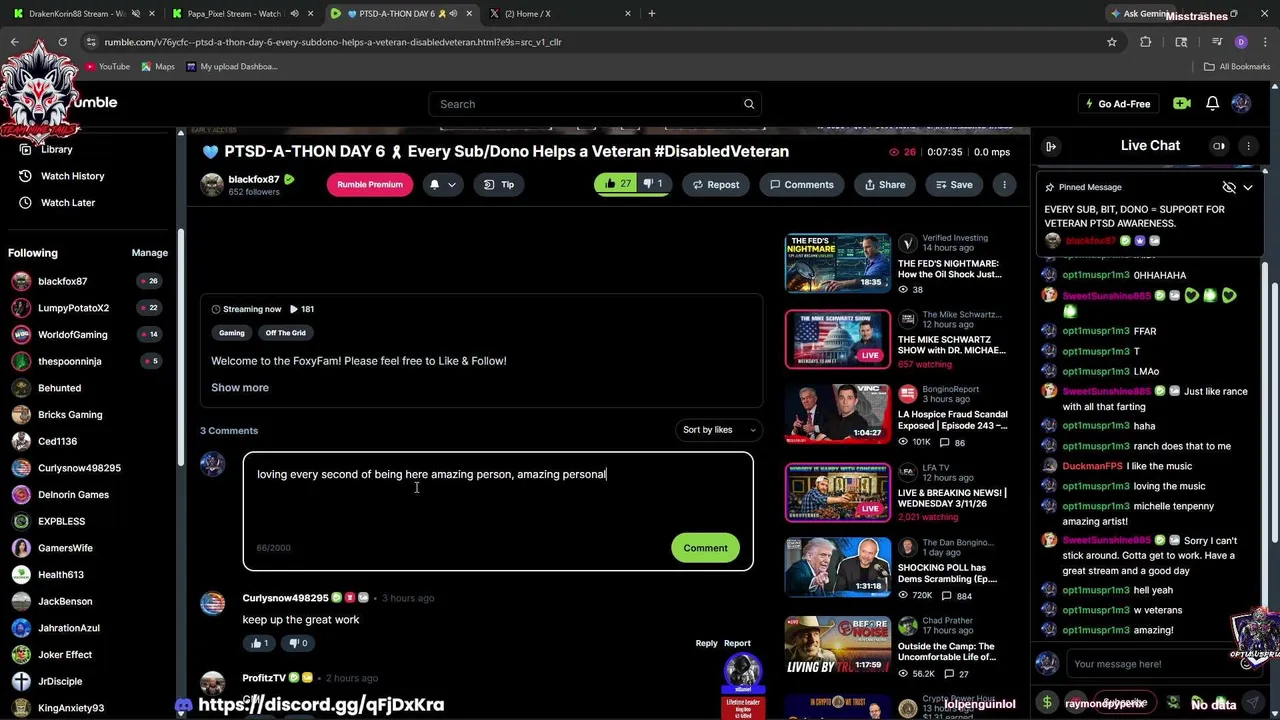The image size is (1280, 720).
Task: Like Curlysnow498295's comment
Action: 260,643
